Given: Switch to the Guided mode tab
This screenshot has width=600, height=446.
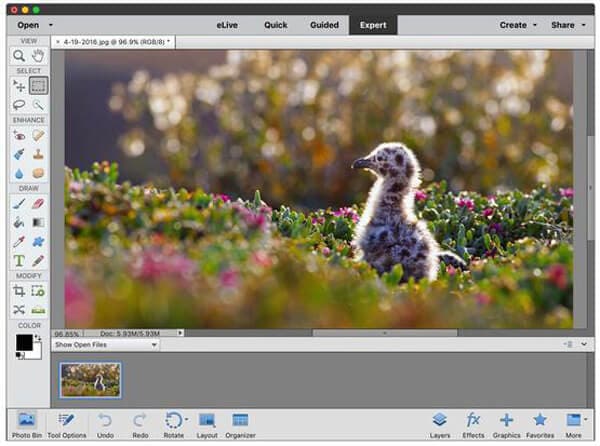Looking at the screenshot, I should [324, 24].
